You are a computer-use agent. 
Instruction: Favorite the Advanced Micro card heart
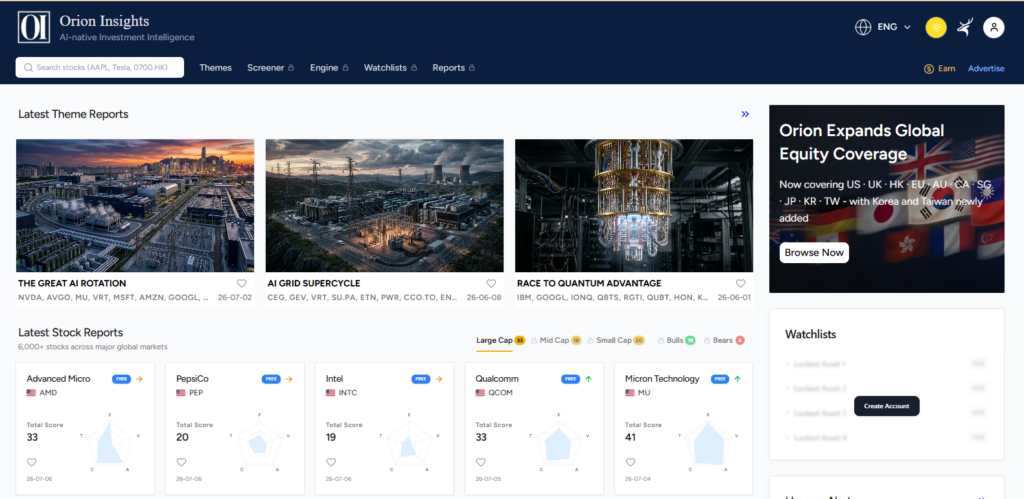pyautogui.click(x=32, y=462)
